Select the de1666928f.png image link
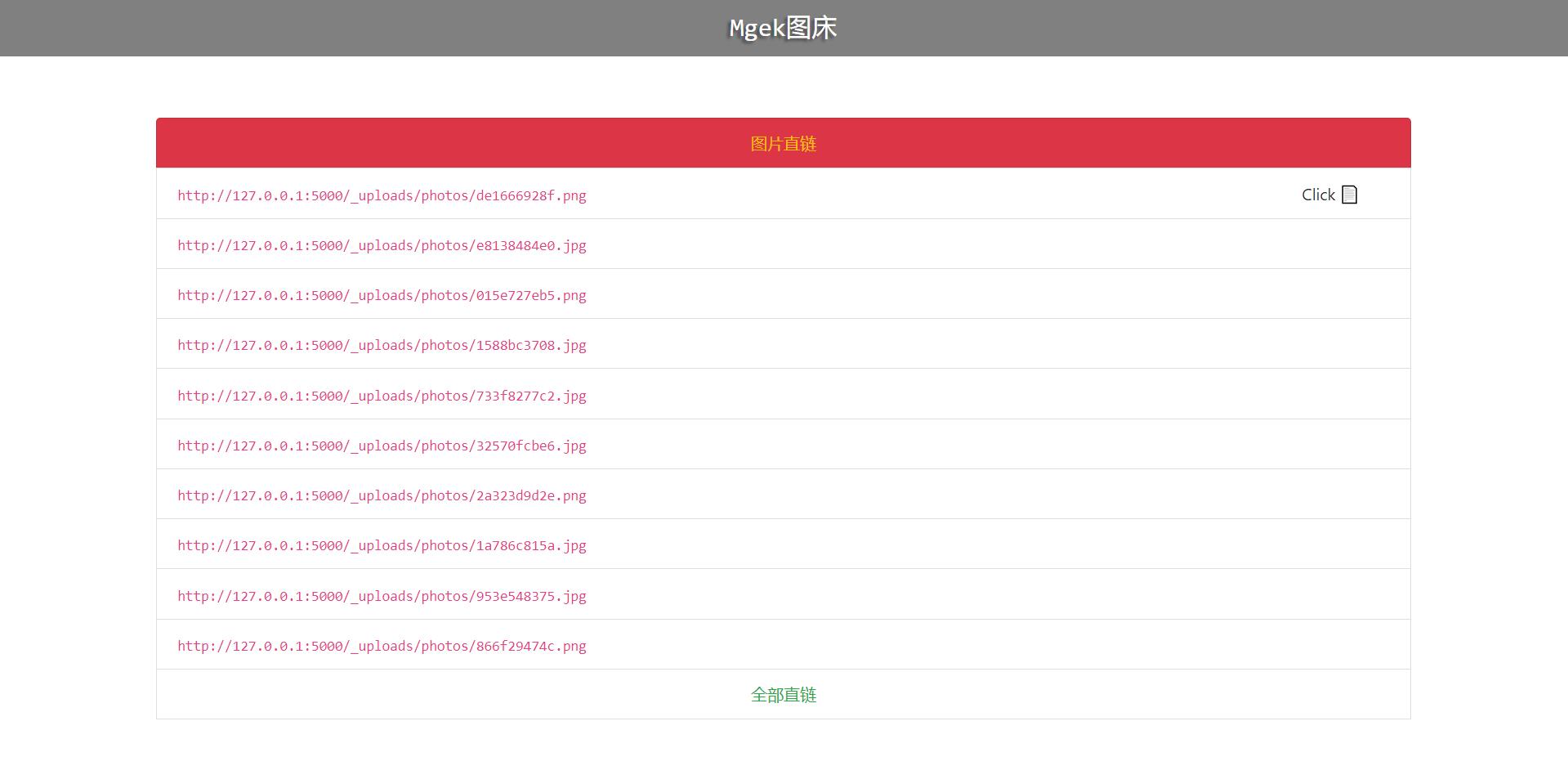 pos(382,195)
